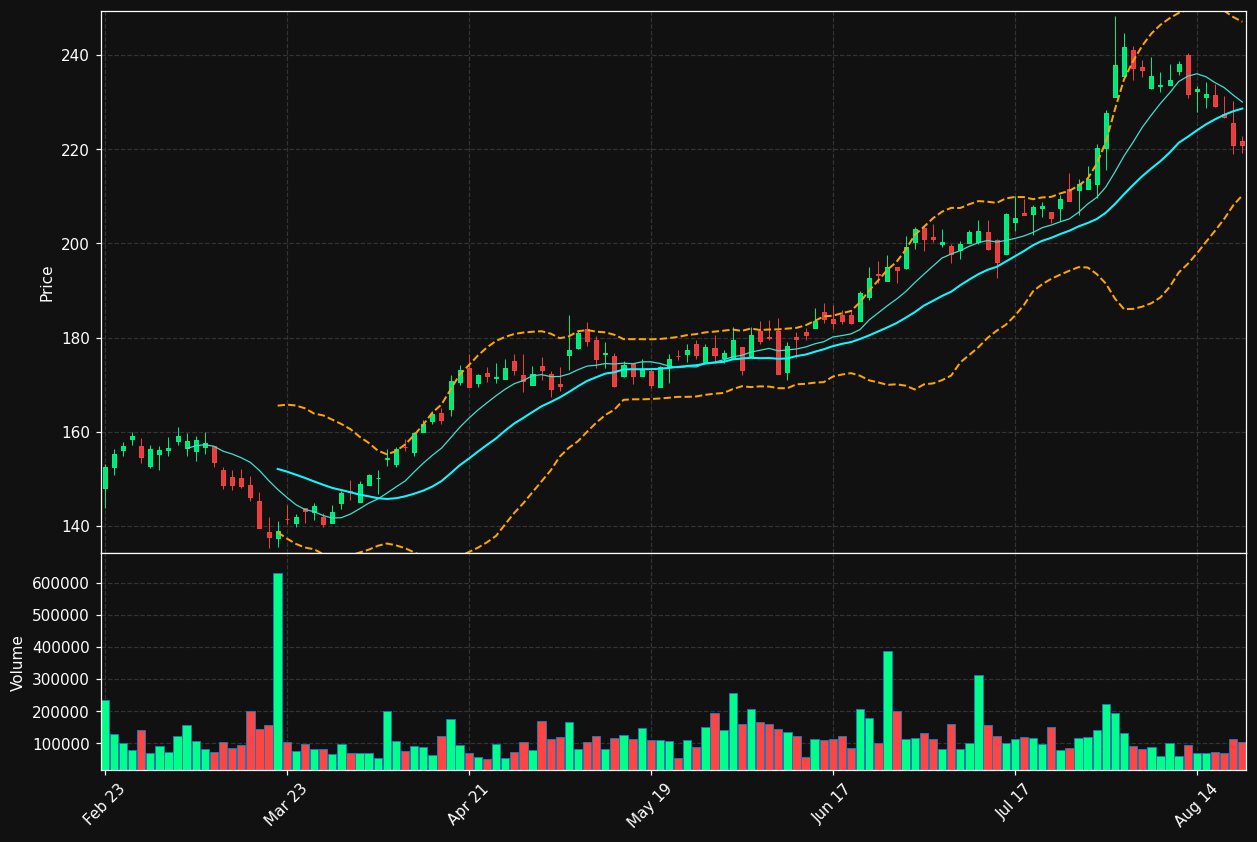Click the 'Jun 17' date label
1257x842 pixels.
coord(832,804)
